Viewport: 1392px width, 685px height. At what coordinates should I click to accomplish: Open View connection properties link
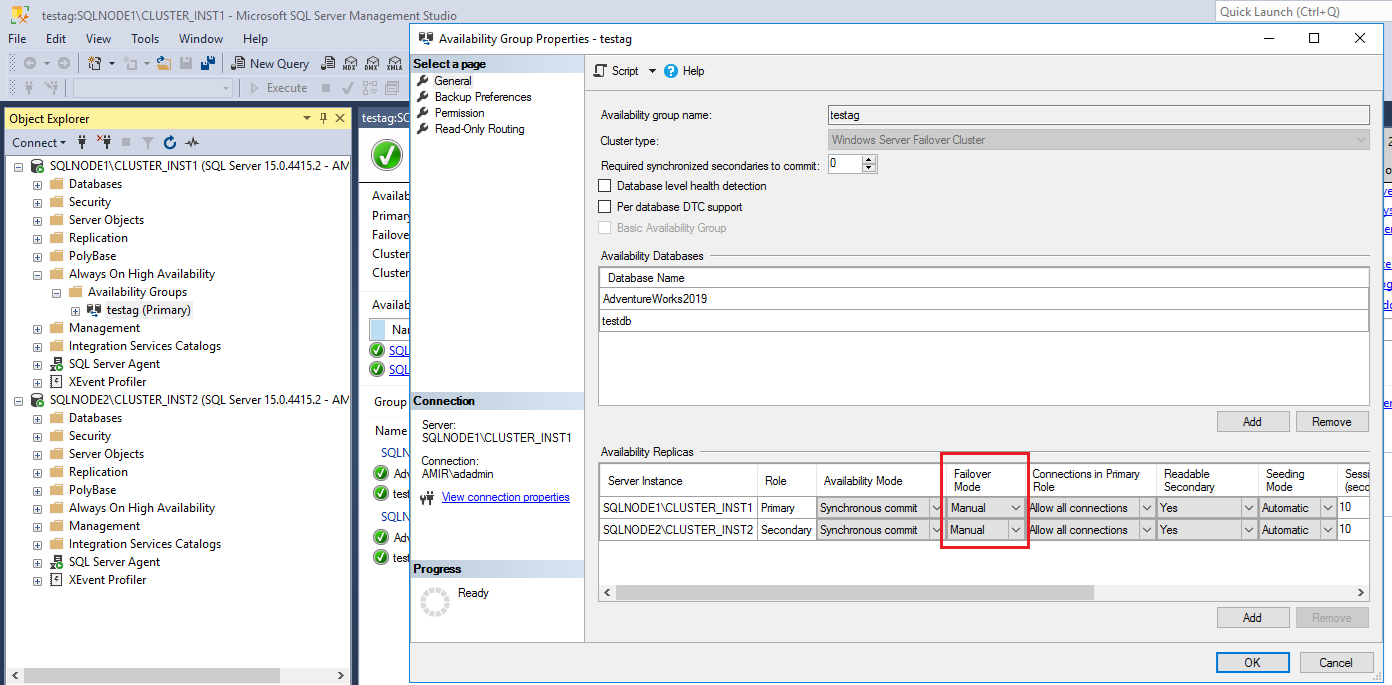point(506,497)
